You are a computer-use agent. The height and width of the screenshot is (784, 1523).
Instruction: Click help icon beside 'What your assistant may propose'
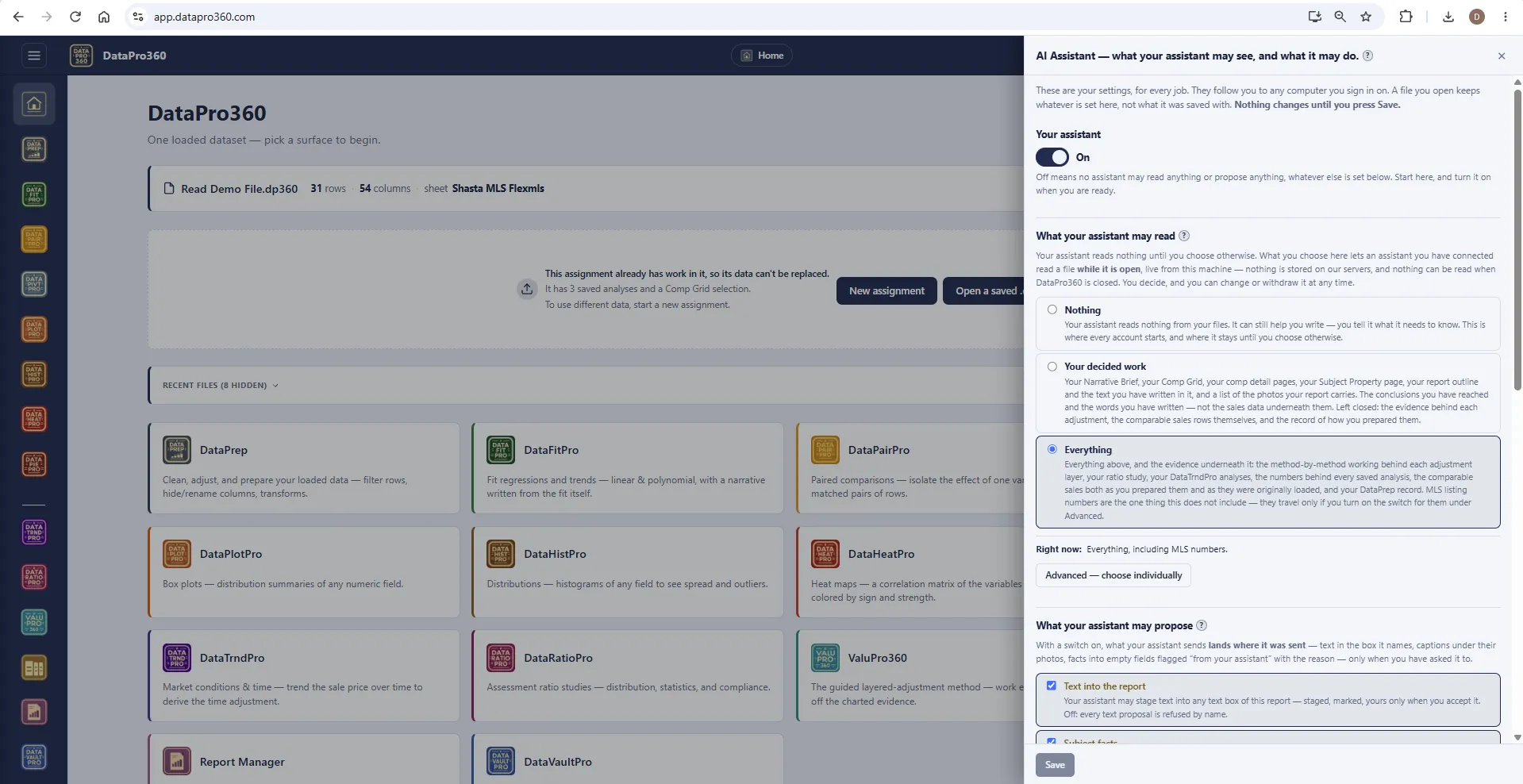click(1202, 625)
